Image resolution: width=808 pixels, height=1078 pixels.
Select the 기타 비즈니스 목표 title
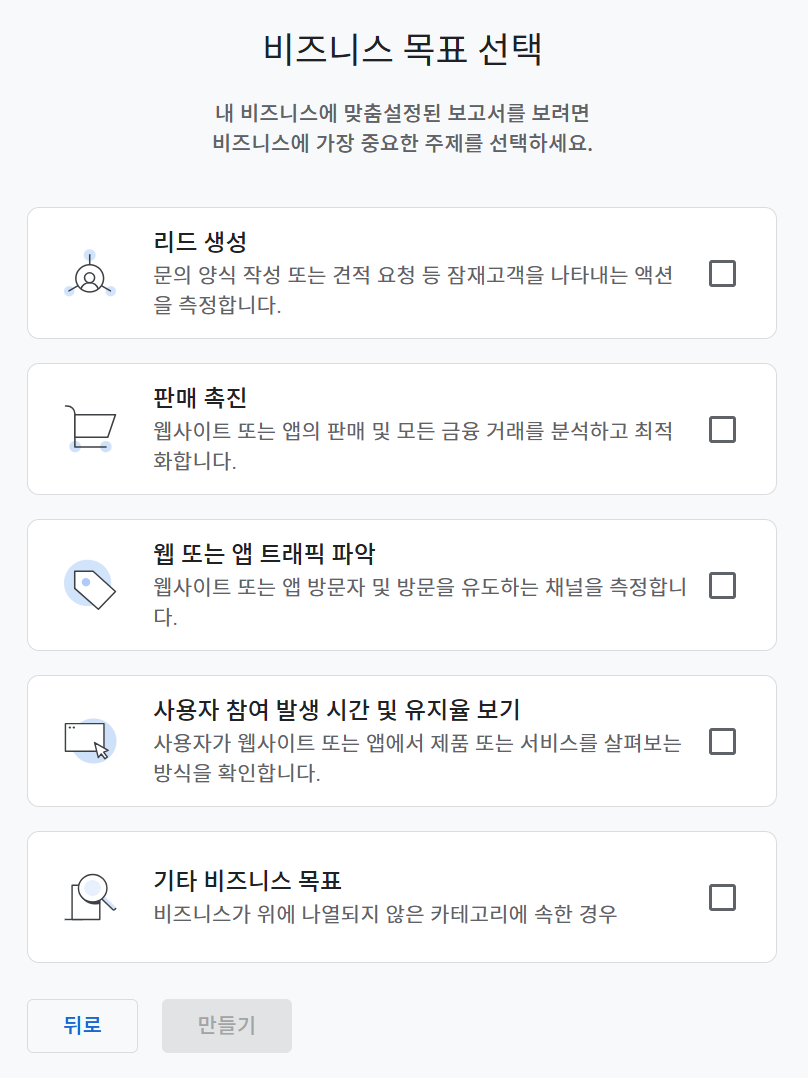point(248,881)
